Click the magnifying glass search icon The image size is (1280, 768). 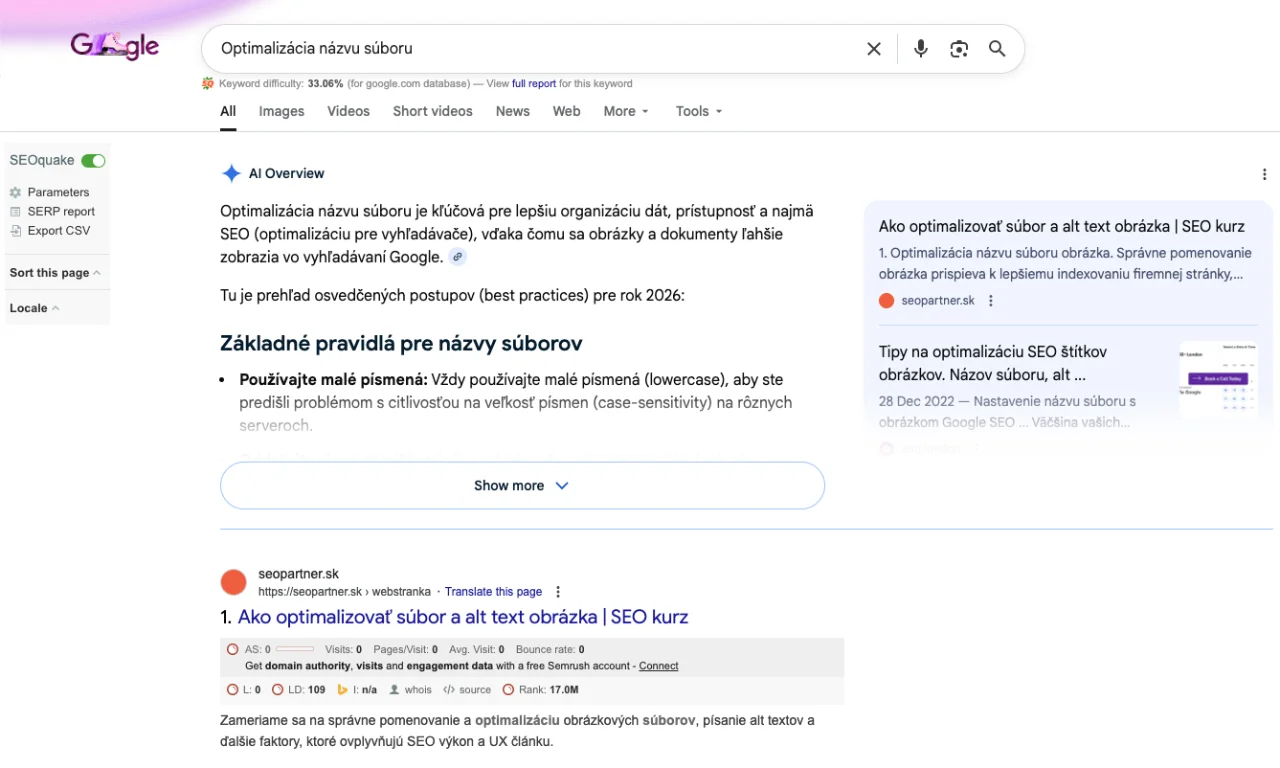point(997,49)
